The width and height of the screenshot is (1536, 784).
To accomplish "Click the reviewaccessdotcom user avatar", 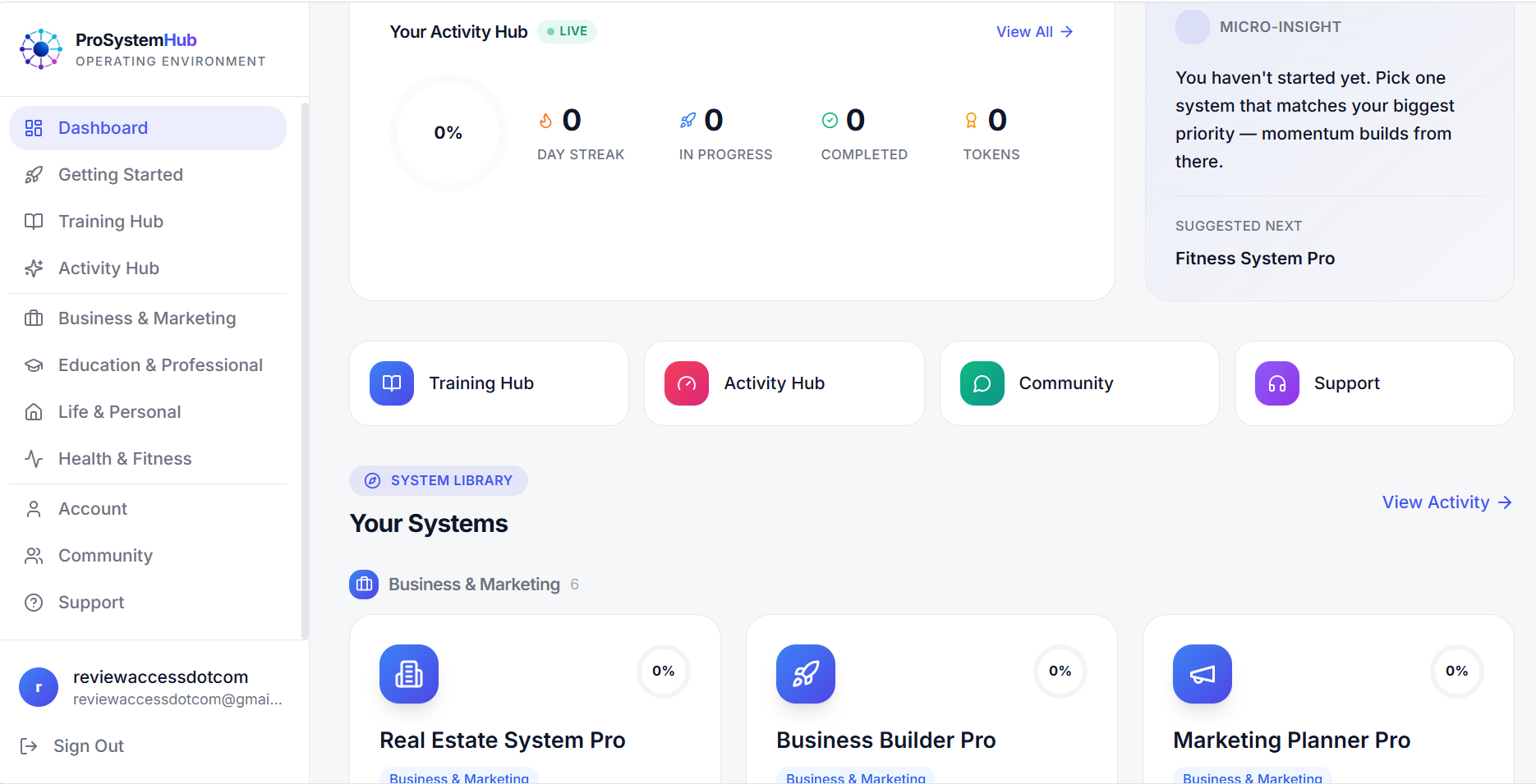I will pyautogui.click(x=39, y=687).
